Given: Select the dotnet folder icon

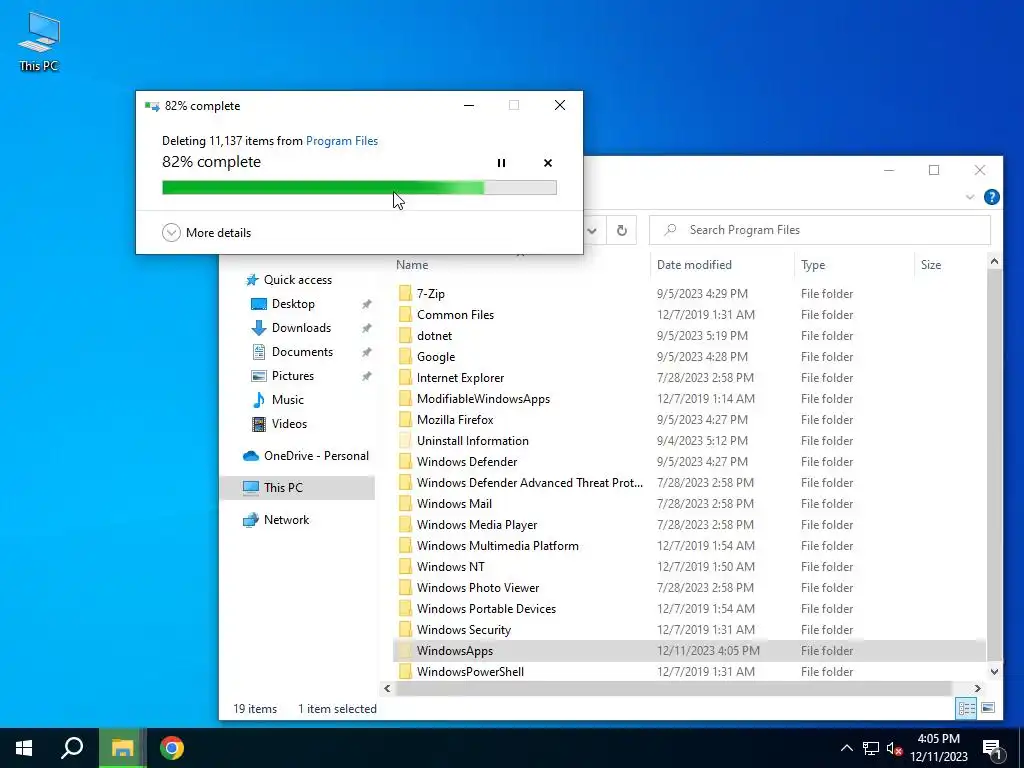Looking at the screenshot, I should (x=405, y=336).
